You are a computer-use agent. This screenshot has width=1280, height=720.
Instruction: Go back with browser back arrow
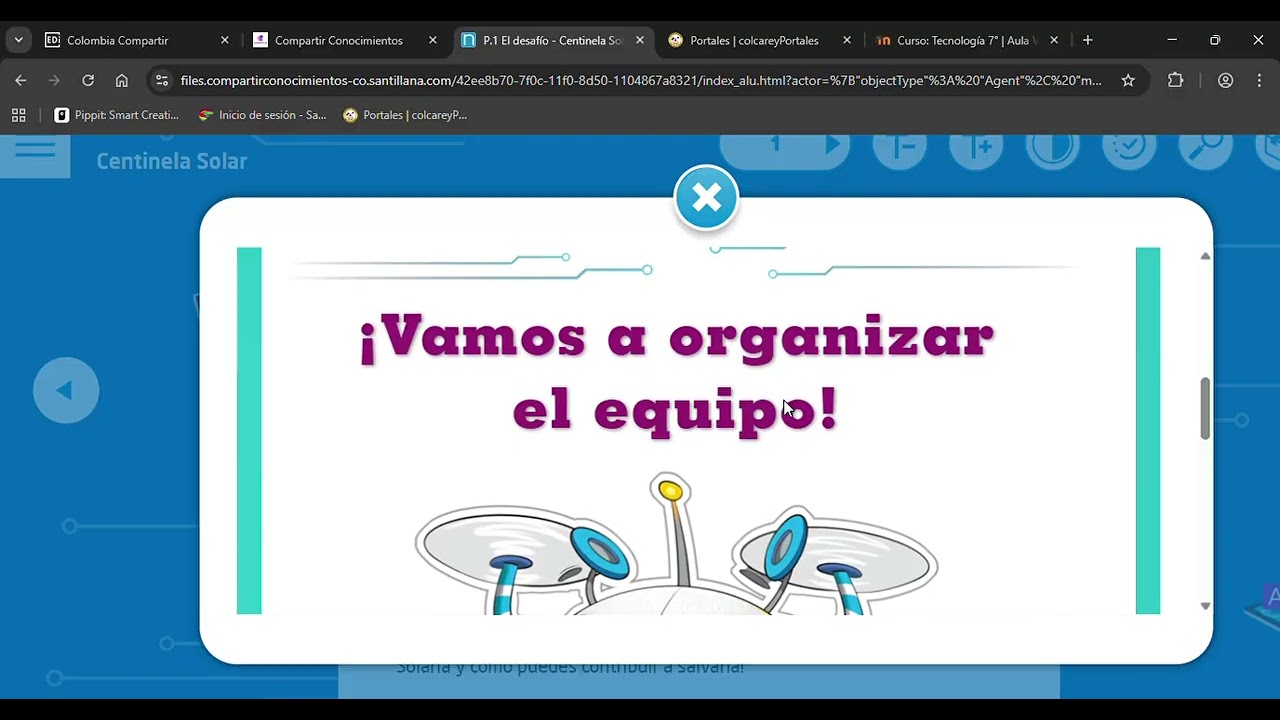(21, 80)
